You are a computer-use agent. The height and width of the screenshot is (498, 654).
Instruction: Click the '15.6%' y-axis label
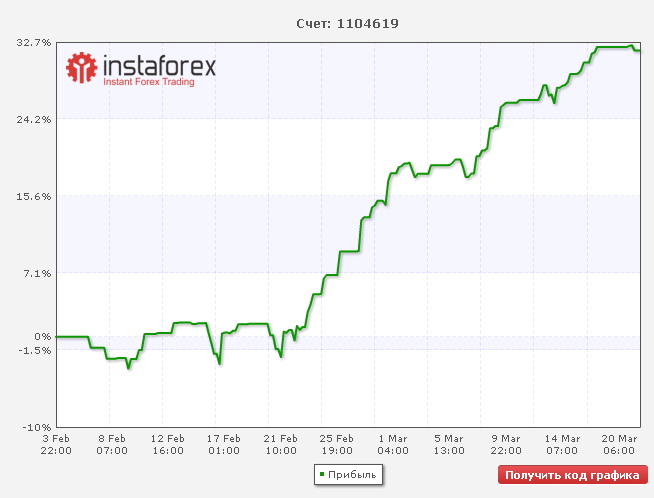pos(34,196)
